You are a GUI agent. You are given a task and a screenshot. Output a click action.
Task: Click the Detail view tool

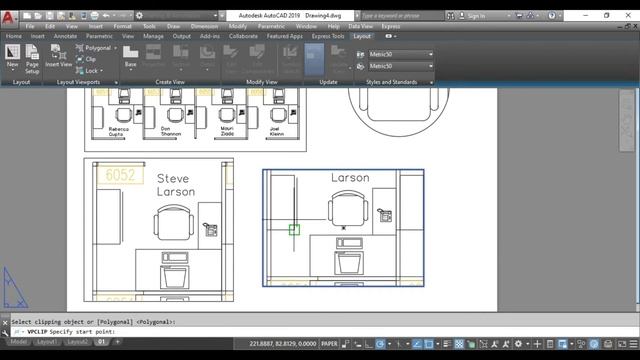207,57
